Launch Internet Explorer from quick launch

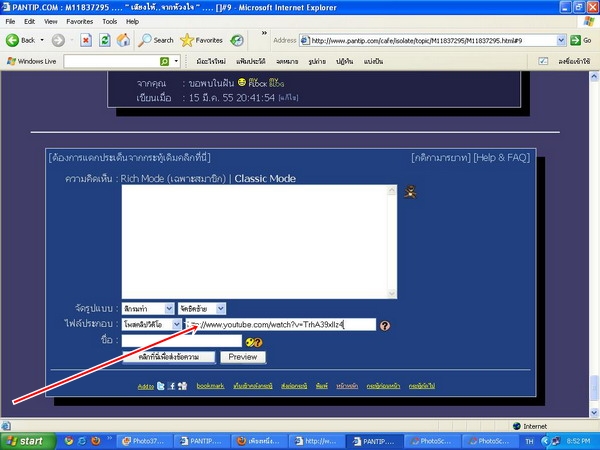(x=82, y=441)
